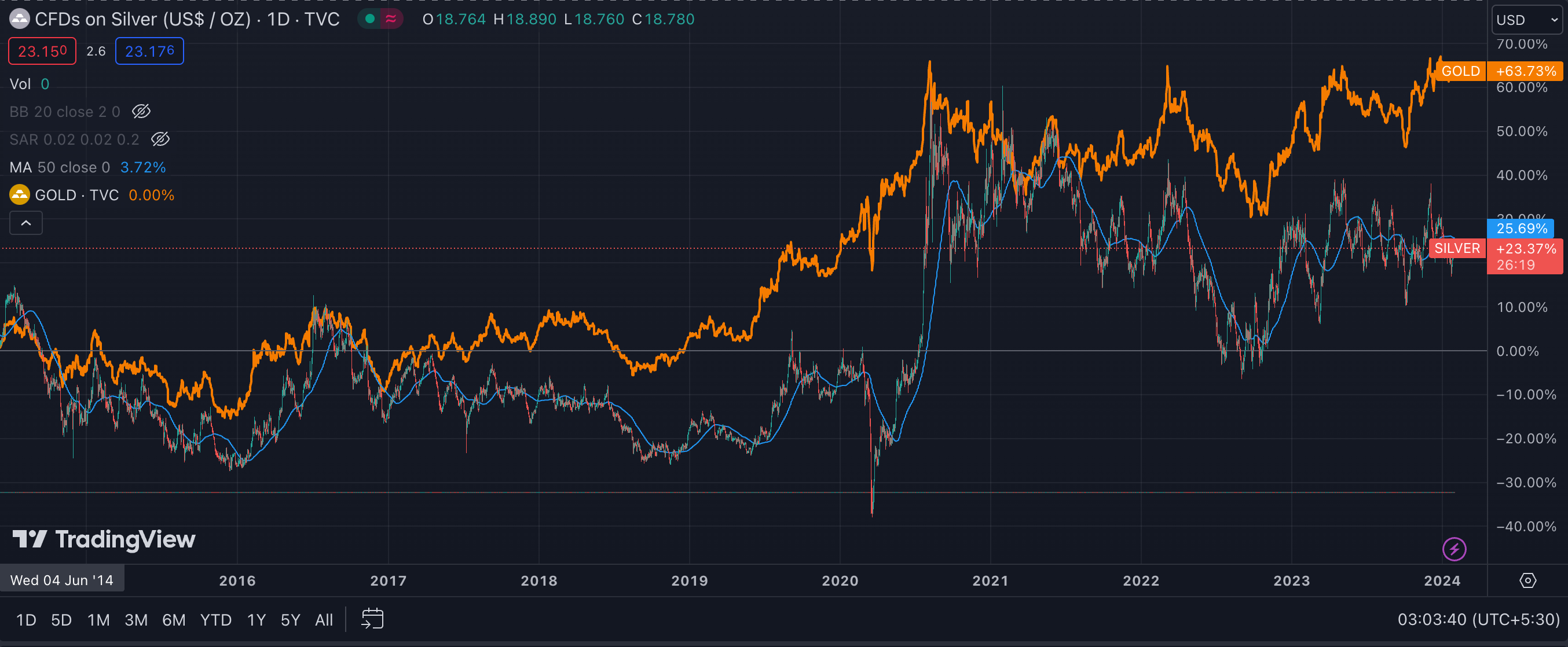Show the SAR 0.02 indicator

[x=160, y=139]
